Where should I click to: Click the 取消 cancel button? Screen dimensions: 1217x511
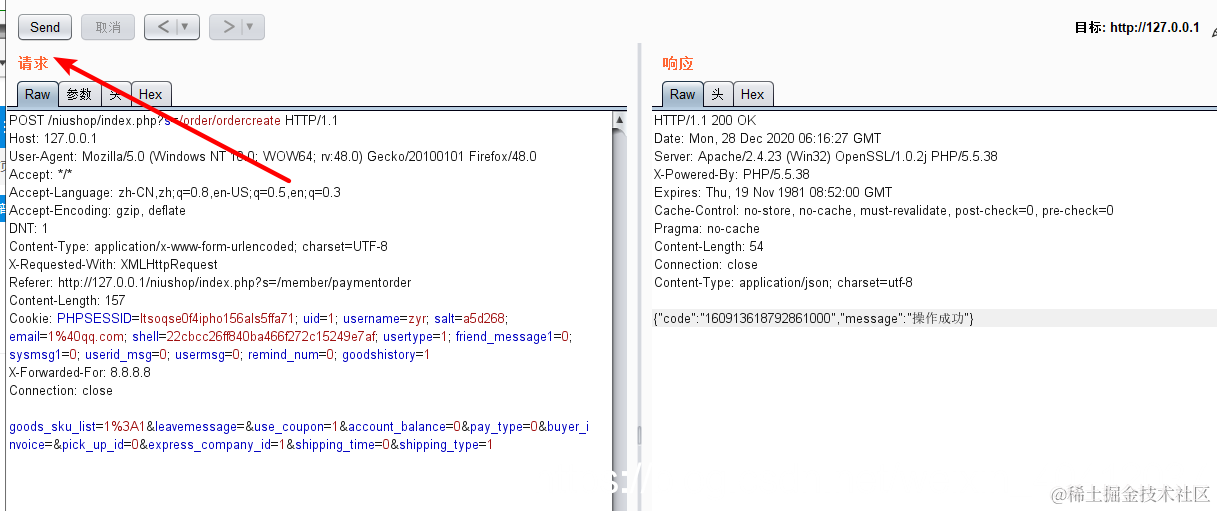108,27
